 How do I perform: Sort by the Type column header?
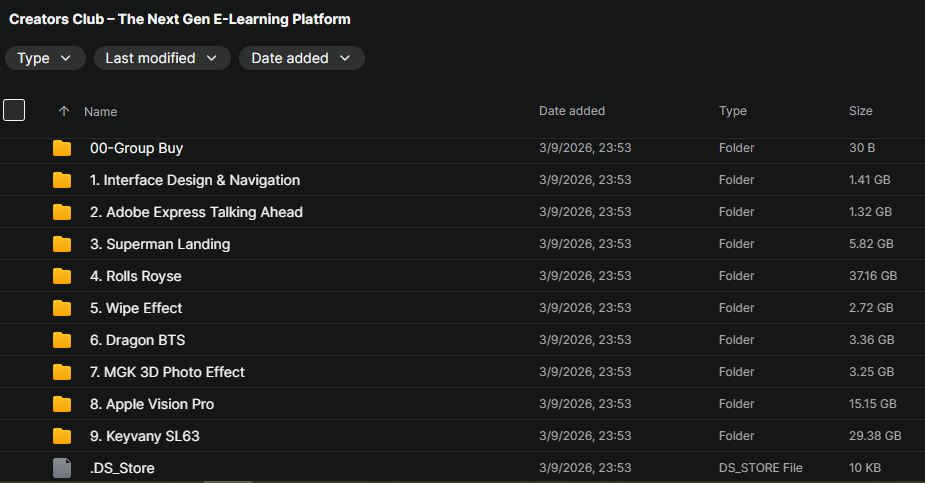click(x=733, y=111)
